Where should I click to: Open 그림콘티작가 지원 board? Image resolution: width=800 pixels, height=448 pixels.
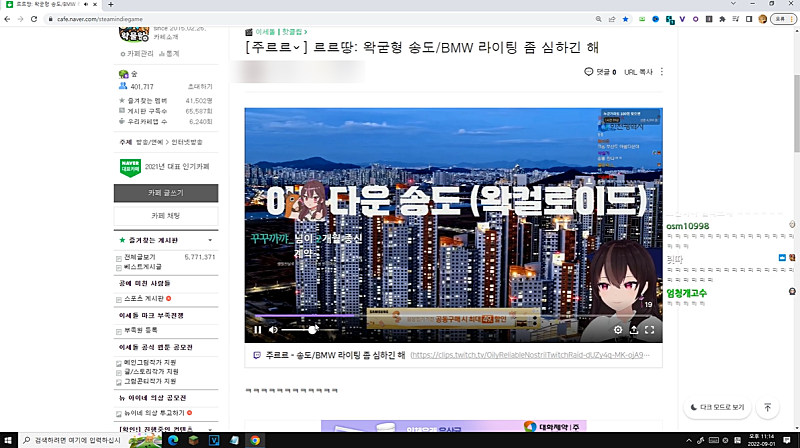[x=149, y=381]
